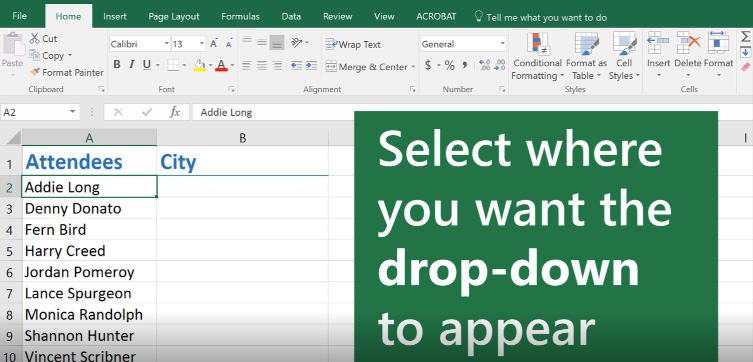Image resolution: width=753 pixels, height=362 pixels.
Task: Activate the Format Painter brush
Action: tap(67, 72)
